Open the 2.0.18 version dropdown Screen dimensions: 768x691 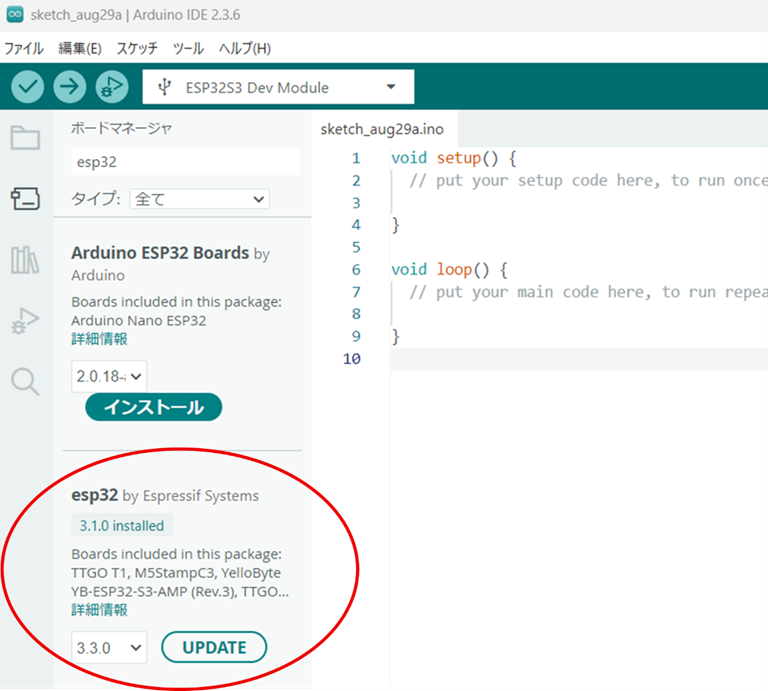pos(109,376)
